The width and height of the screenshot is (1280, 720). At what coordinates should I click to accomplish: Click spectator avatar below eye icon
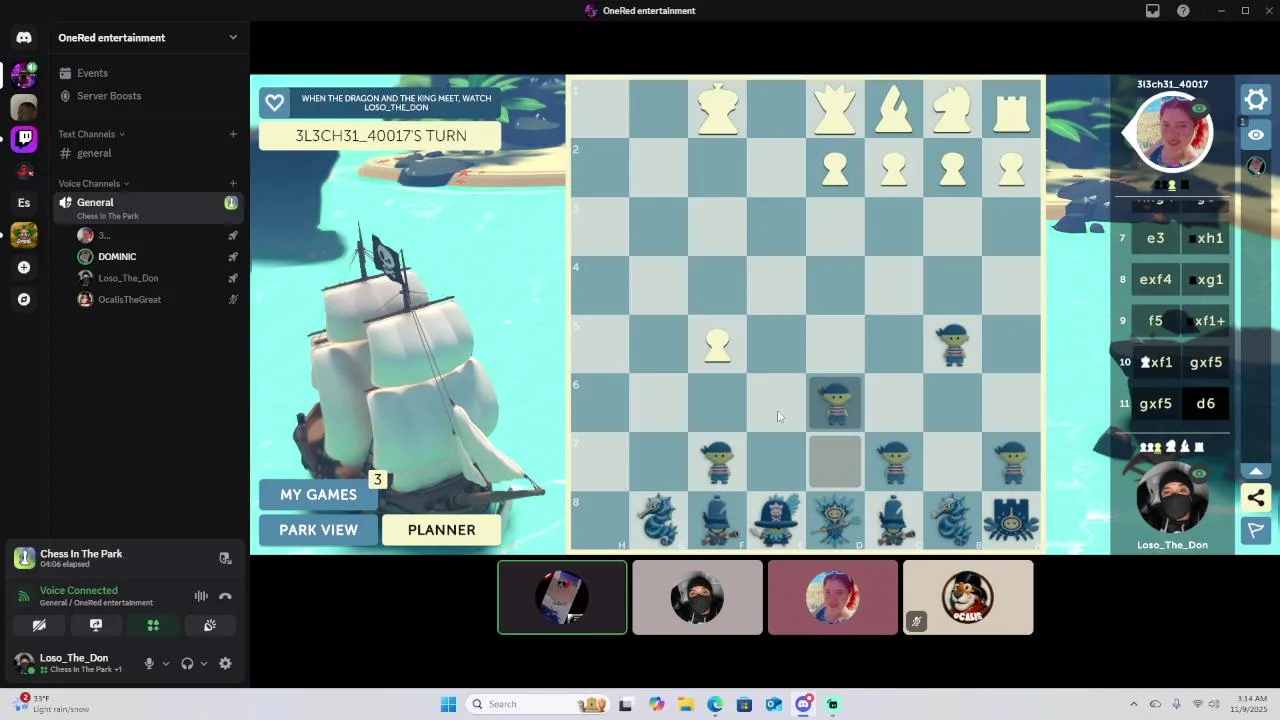pyautogui.click(x=1257, y=166)
